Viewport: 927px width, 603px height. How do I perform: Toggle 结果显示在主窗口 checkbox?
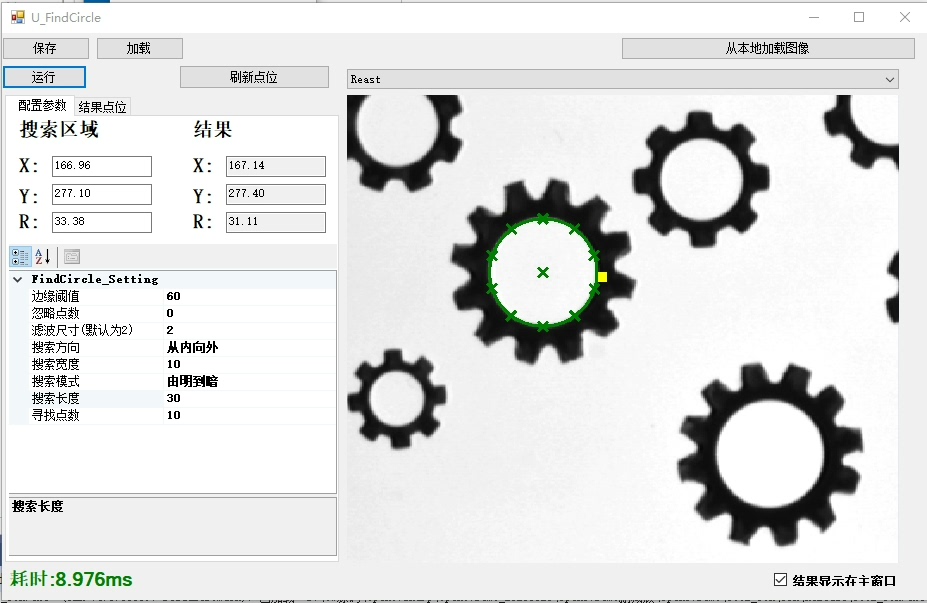(x=780, y=580)
